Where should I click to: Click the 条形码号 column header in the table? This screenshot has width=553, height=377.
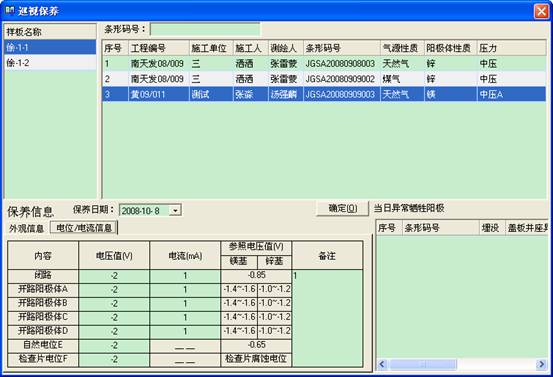[x=342, y=48]
